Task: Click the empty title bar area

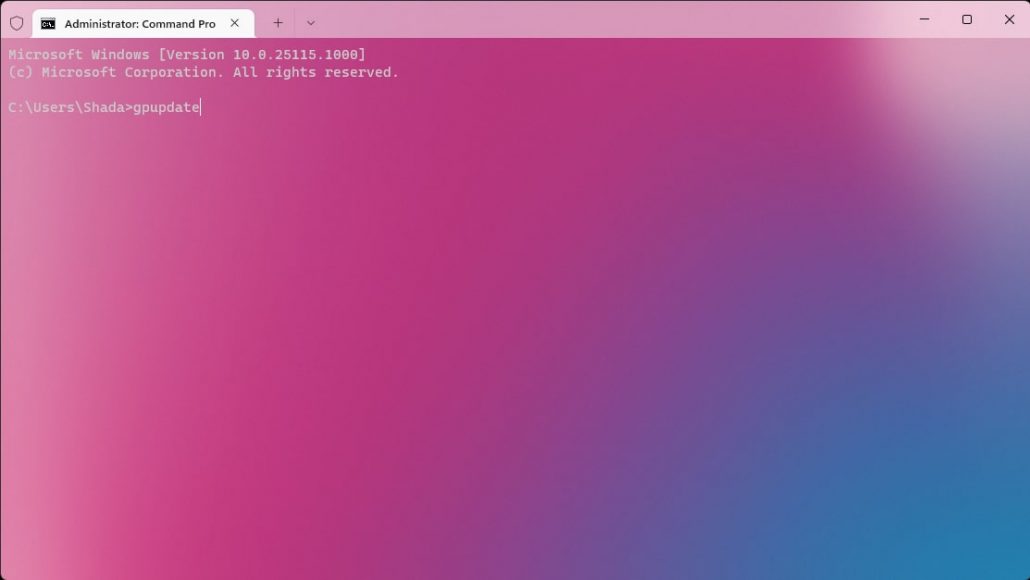Action: [600, 20]
